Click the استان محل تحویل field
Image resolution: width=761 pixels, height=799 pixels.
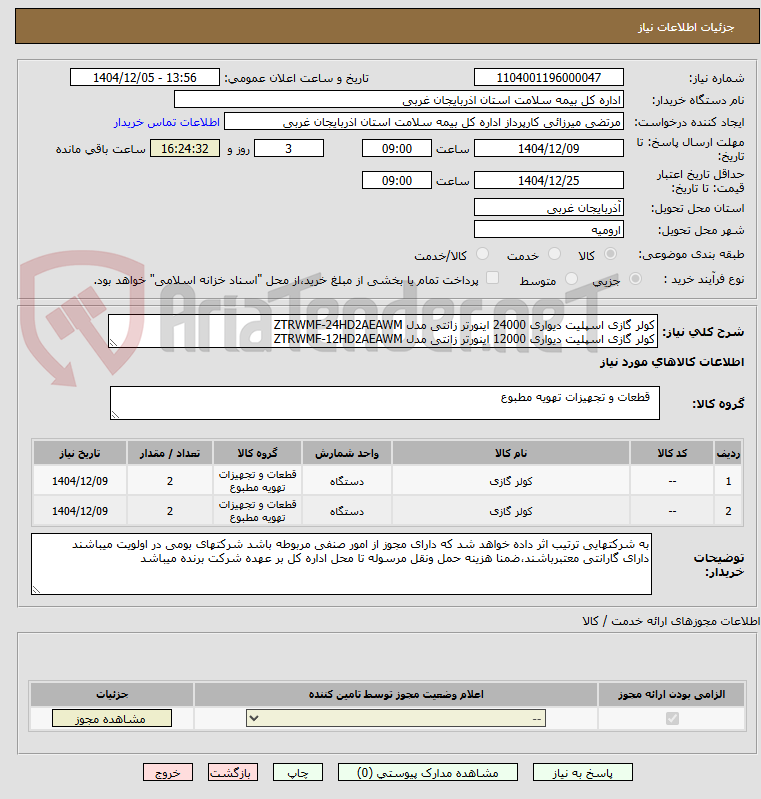pyautogui.click(x=548, y=208)
